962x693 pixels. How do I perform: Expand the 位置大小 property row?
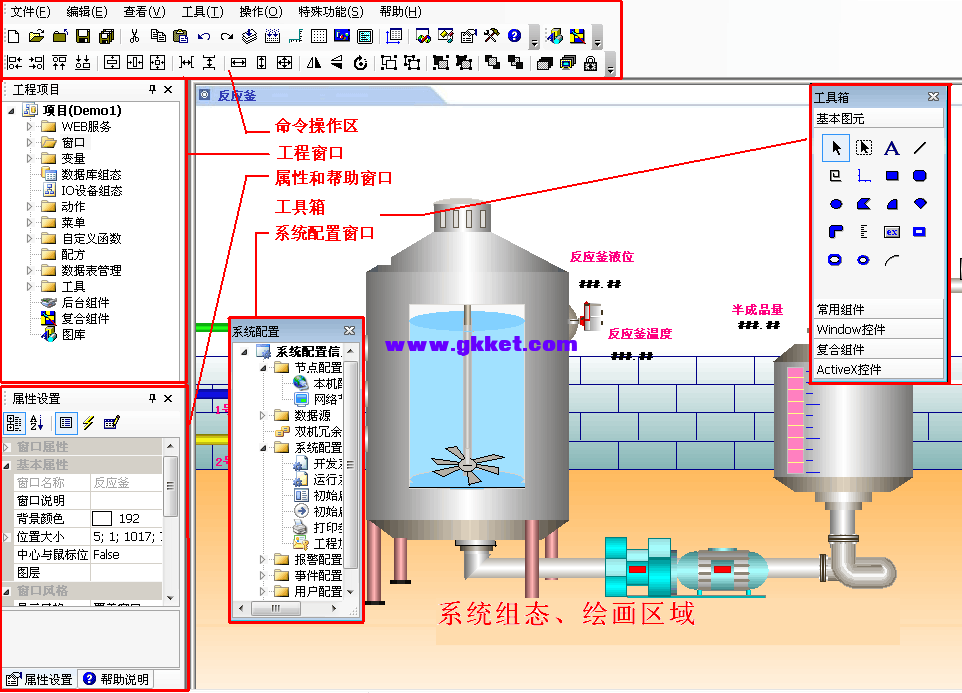[x=7, y=537]
